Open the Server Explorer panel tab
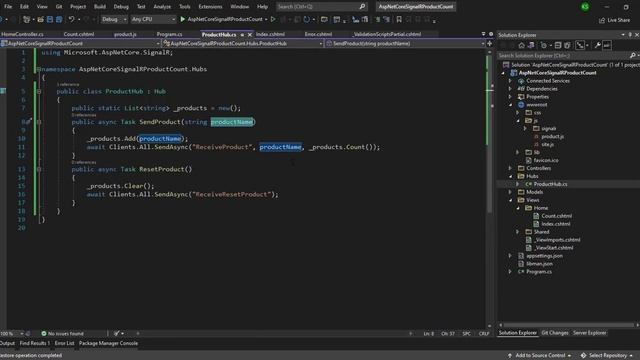Screen dimensions: 640x360 [x=589, y=333]
